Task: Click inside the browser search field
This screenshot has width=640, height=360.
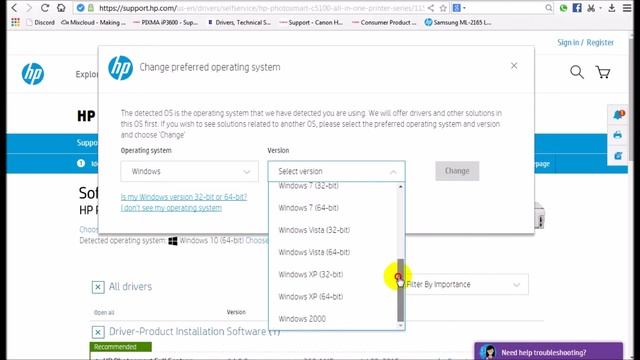Action: [504, 8]
